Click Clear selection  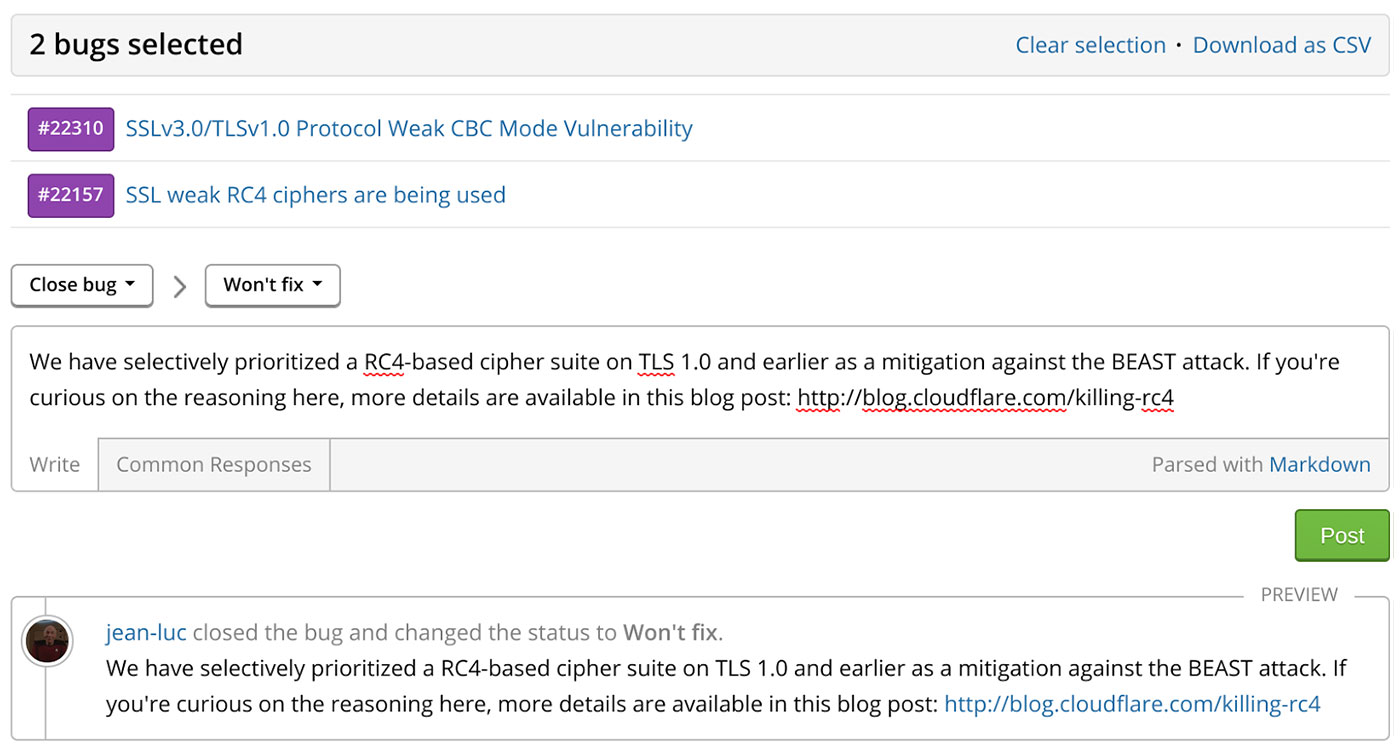(x=1090, y=45)
